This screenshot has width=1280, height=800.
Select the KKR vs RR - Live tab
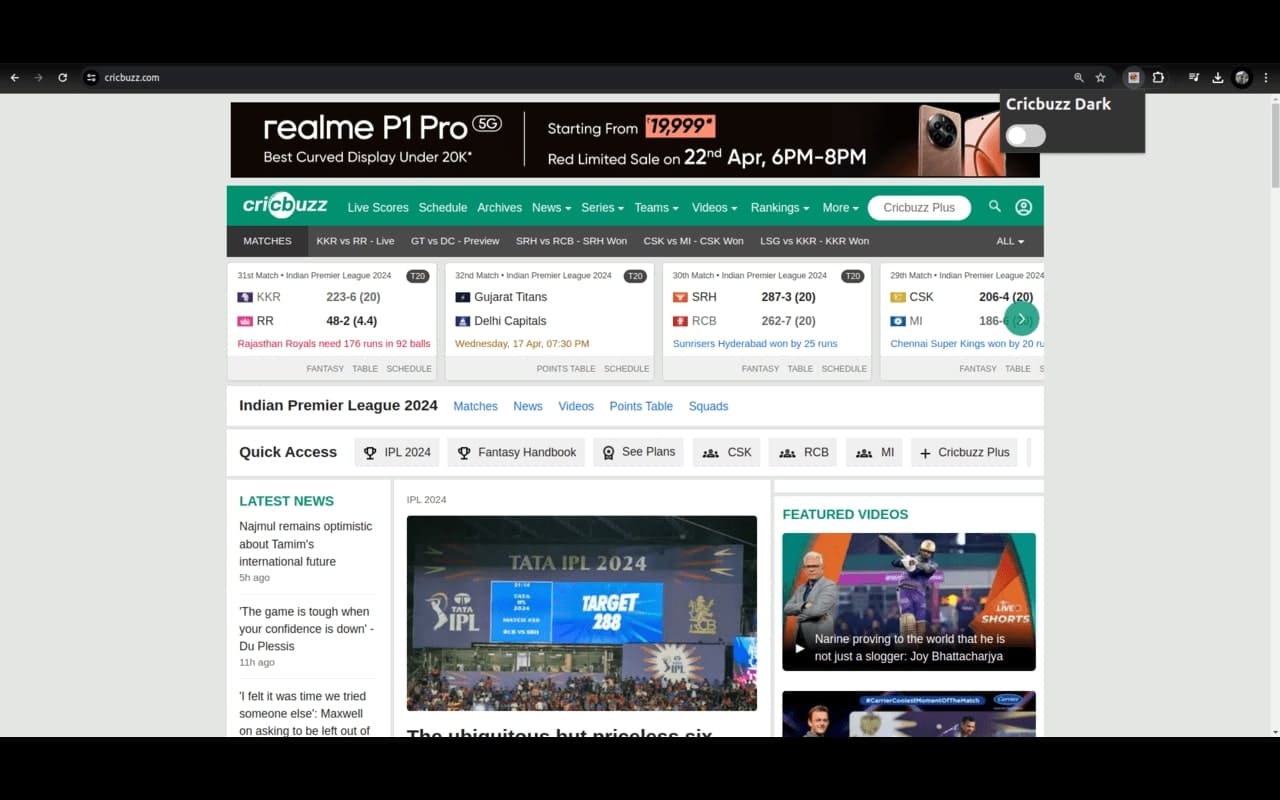(355, 241)
